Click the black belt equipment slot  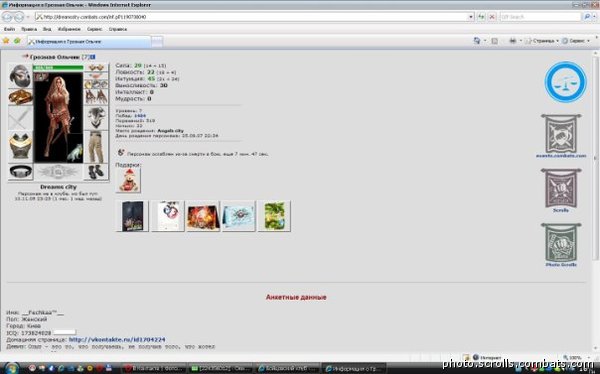point(20,172)
